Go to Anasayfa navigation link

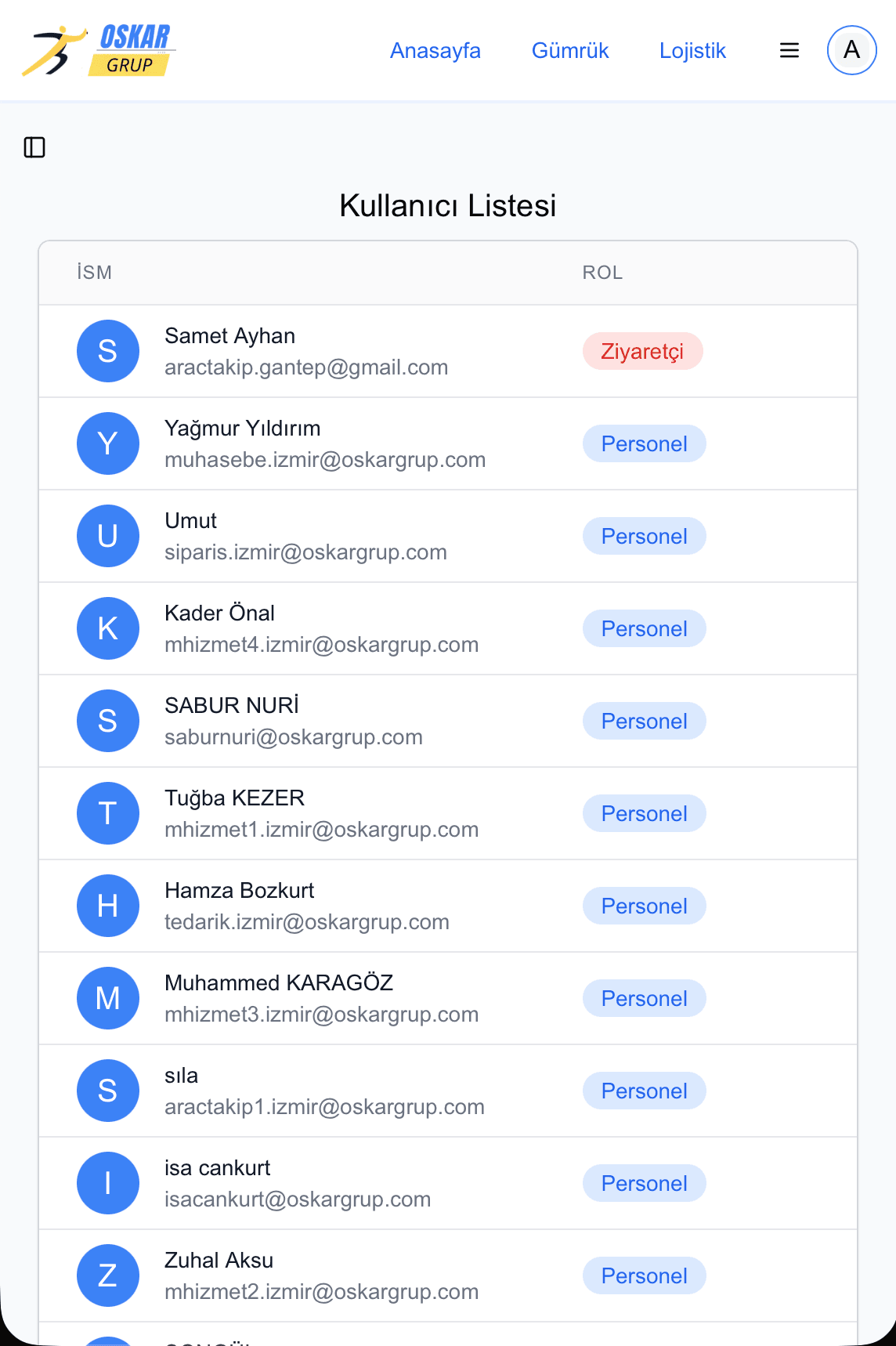coord(435,50)
